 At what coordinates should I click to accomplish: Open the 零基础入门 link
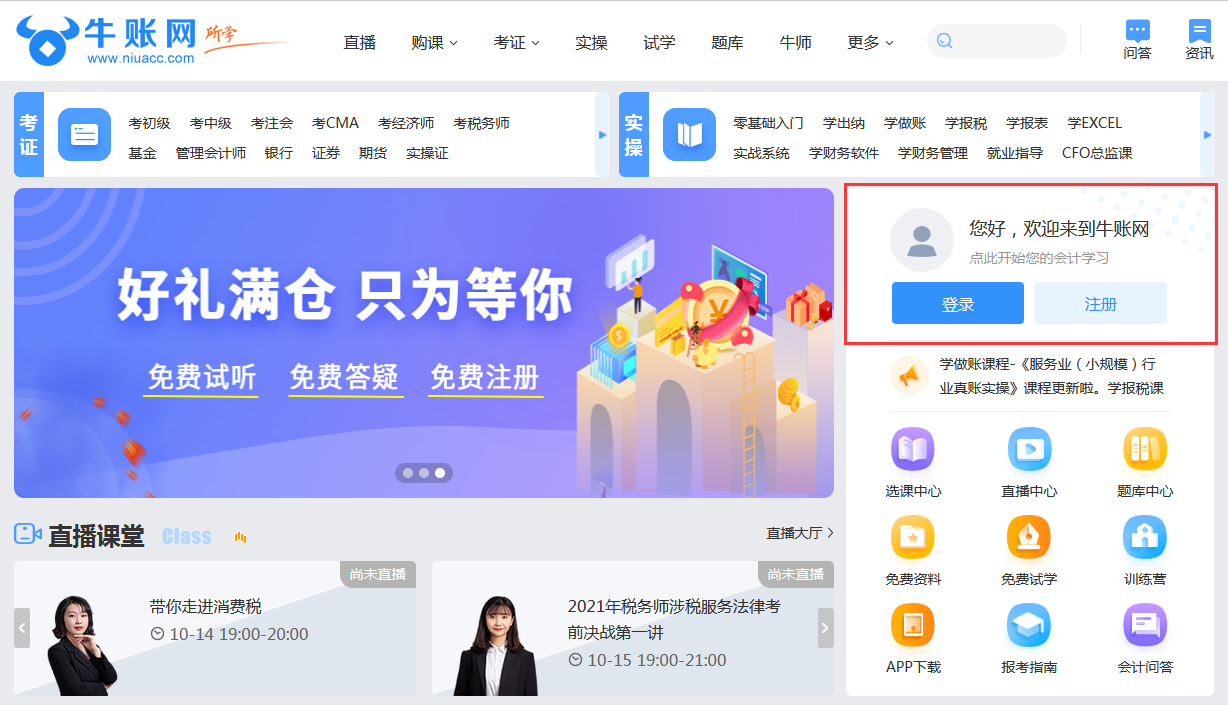coord(768,123)
